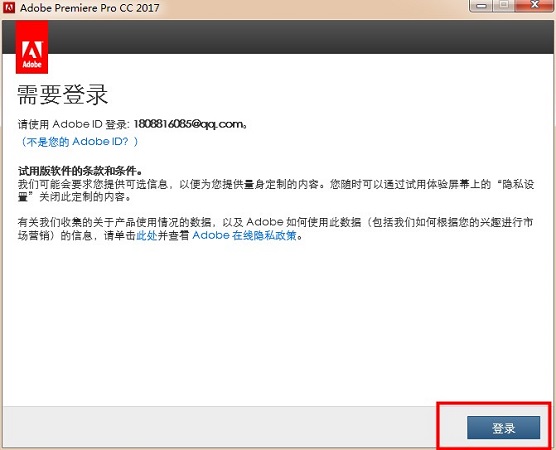556x450 pixels.
Task: Click the red Adobe logo
Action: 32,47
